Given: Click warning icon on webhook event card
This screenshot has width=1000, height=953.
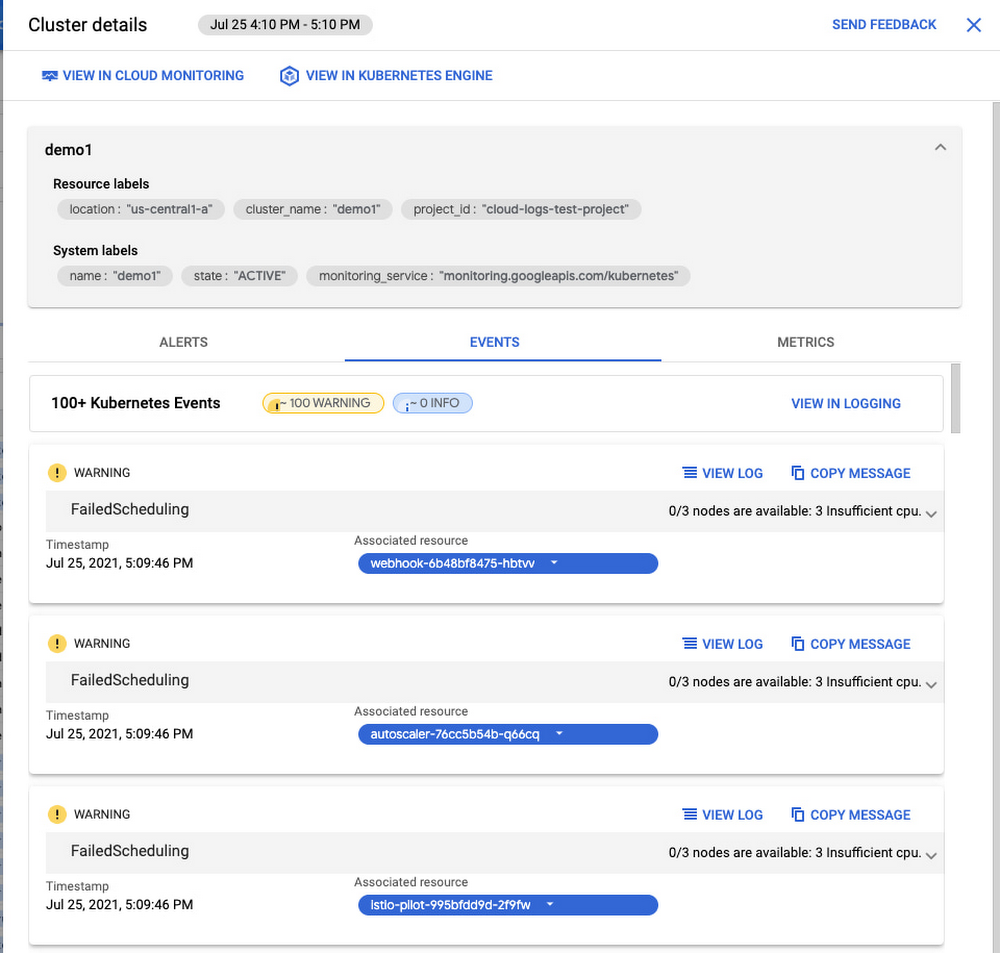Looking at the screenshot, I should click(57, 473).
